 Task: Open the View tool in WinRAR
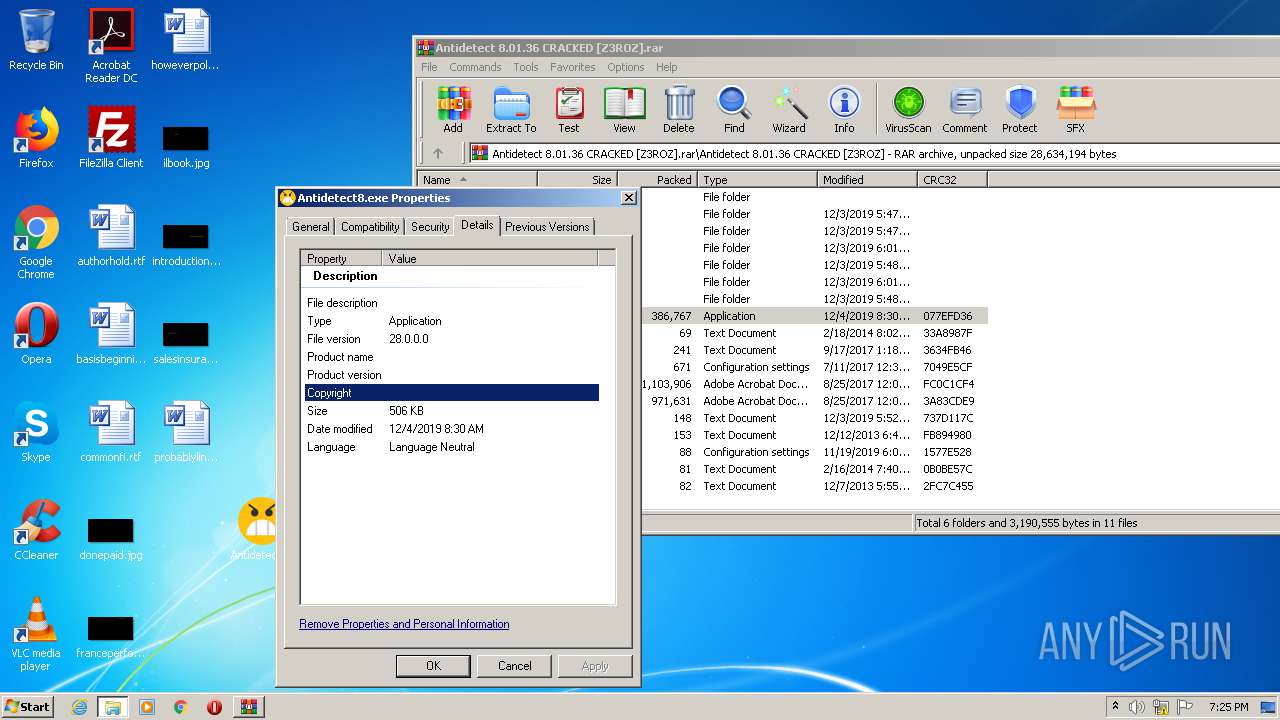(624, 109)
